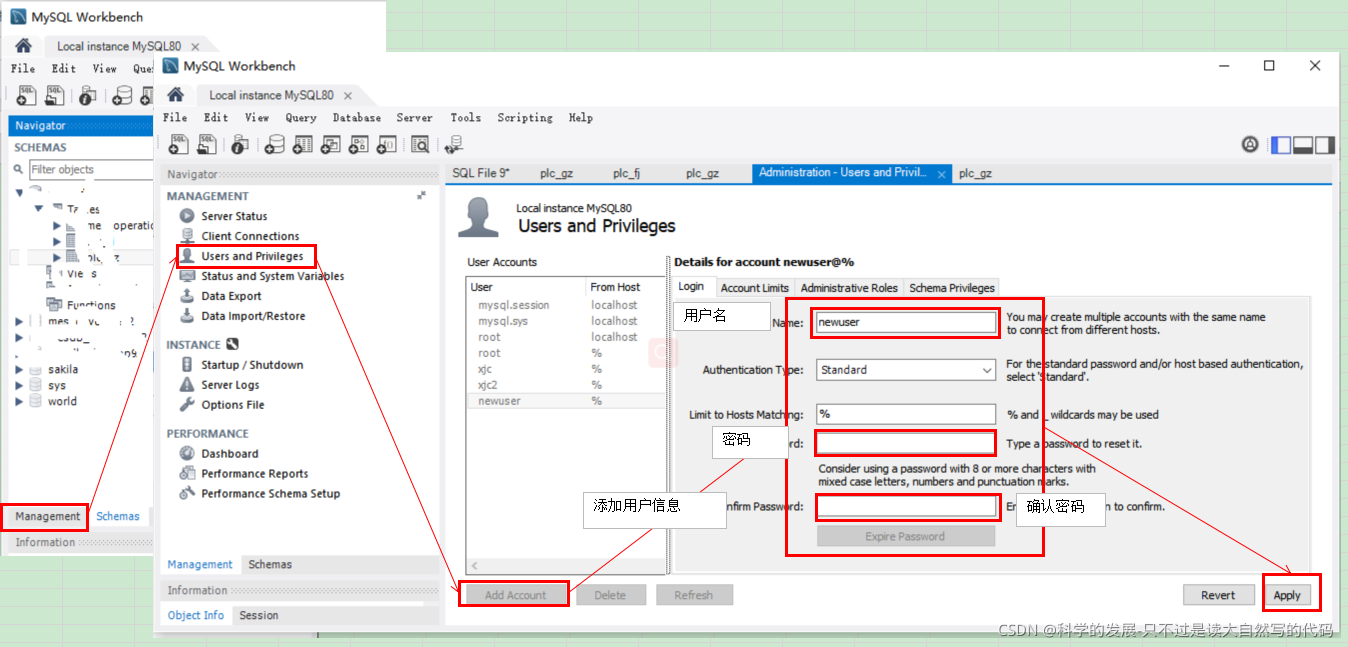Open Users and Privileges in navigator
The image size is (1348, 647).
[x=252, y=256]
